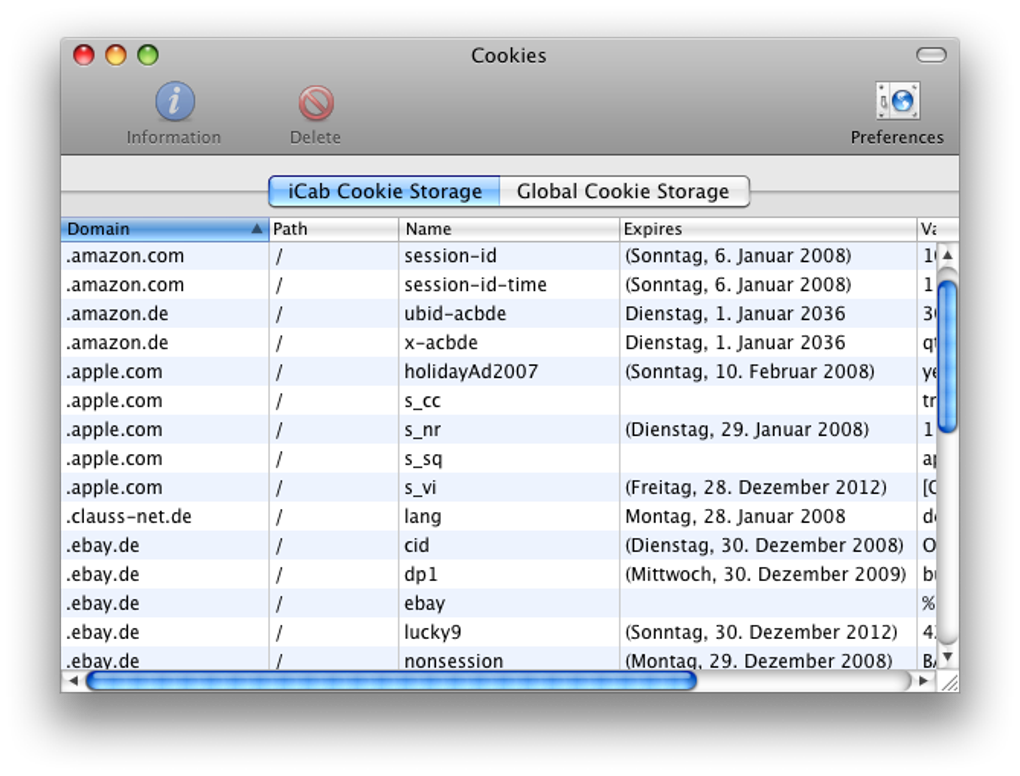Sort by the Domain column header
Image resolution: width=1020 pixels, height=776 pixels.
pyautogui.click(x=165, y=229)
